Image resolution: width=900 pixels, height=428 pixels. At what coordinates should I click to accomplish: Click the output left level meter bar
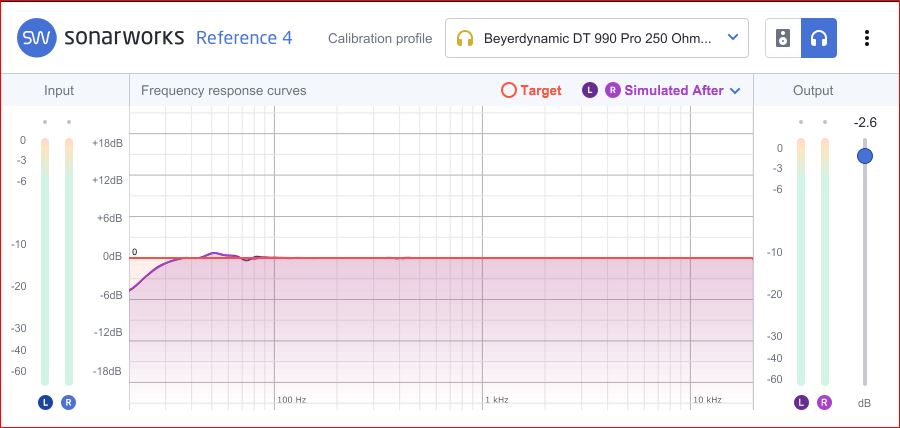(x=801, y=262)
